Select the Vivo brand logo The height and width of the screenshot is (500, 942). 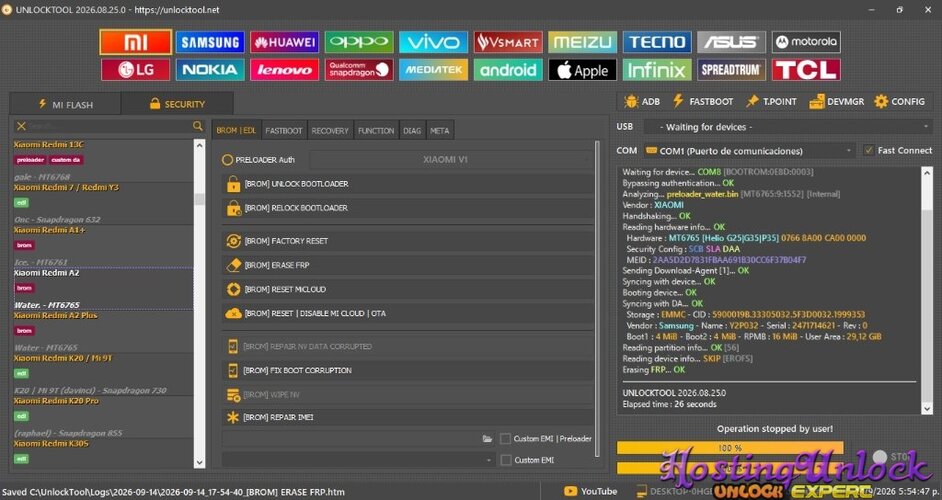click(x=433, y=42)
